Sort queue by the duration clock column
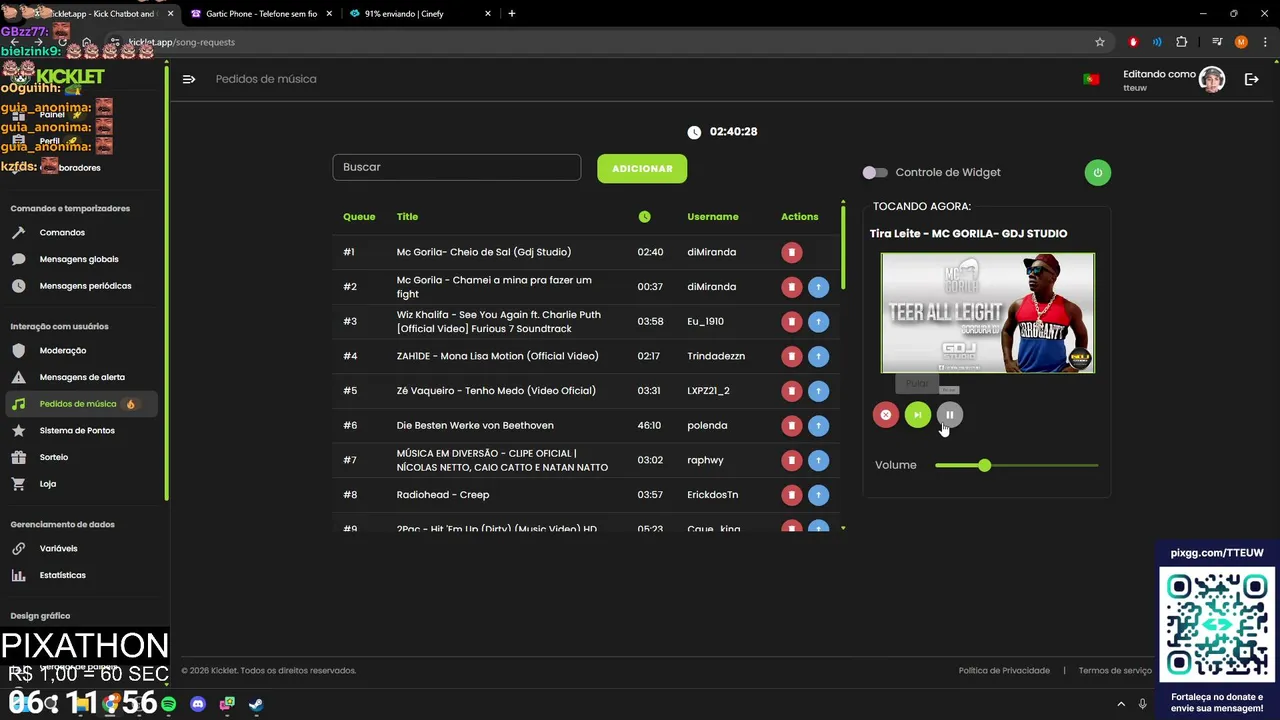Viewport: 1280px width, 720px height. [x=644, y=217]
